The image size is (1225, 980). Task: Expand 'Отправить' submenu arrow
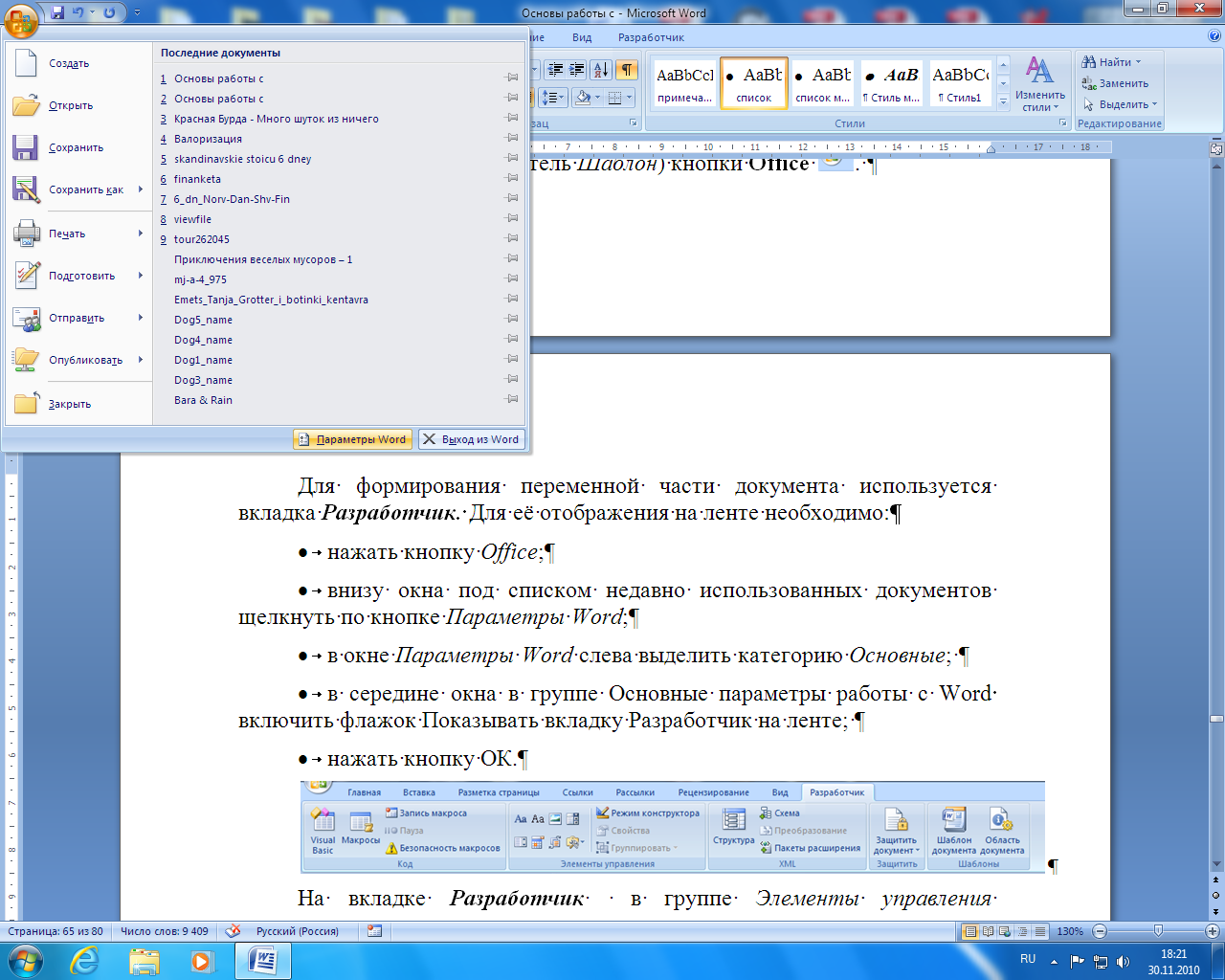click(141, 318)
